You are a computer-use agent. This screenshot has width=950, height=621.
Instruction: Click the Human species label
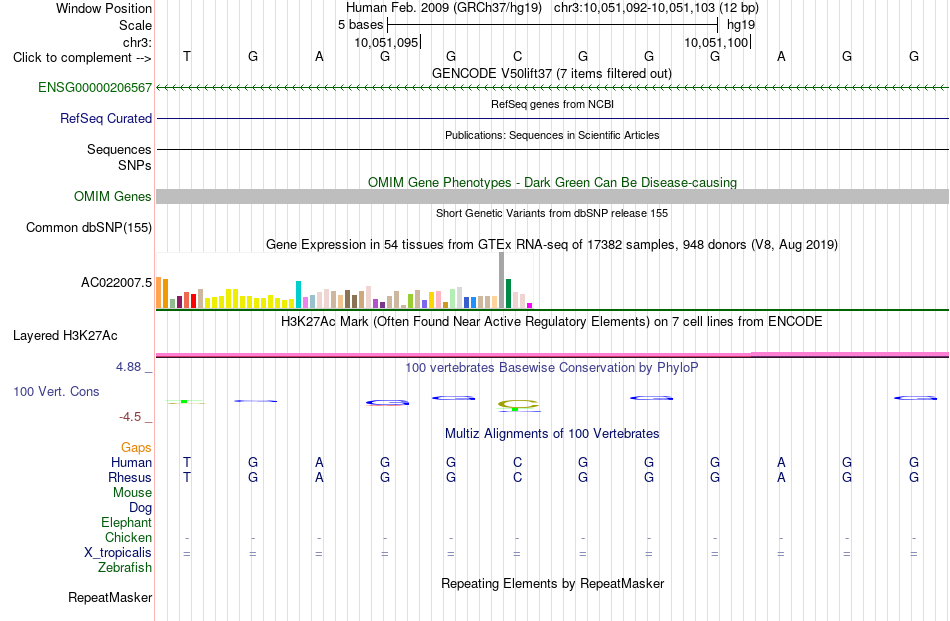click(x=131, y=462)
